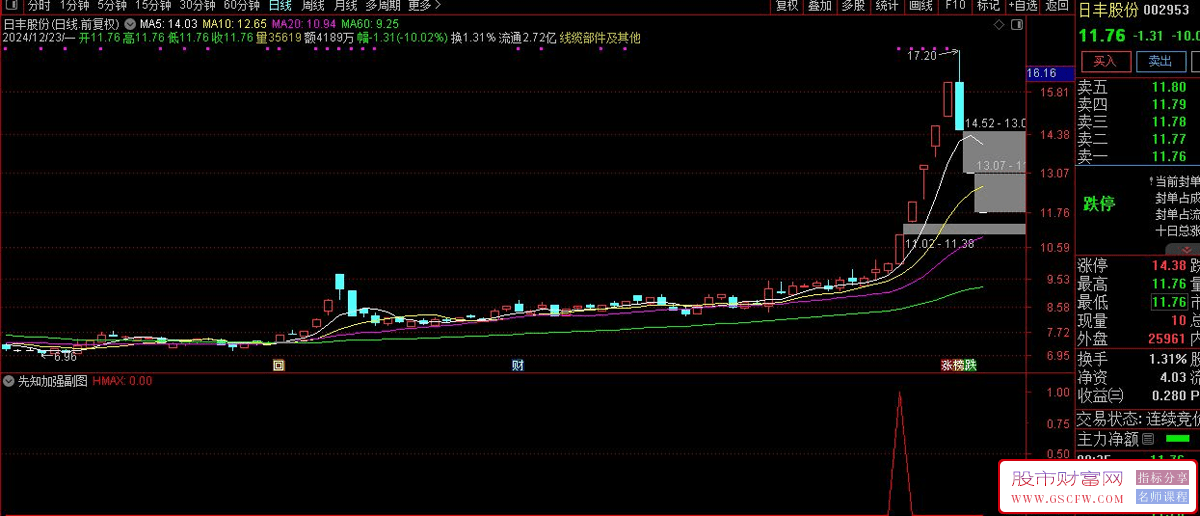This screenshot has width=1200, height=516.
Task: Click the 多股 multi-stock button
Action: coord(853,6)
